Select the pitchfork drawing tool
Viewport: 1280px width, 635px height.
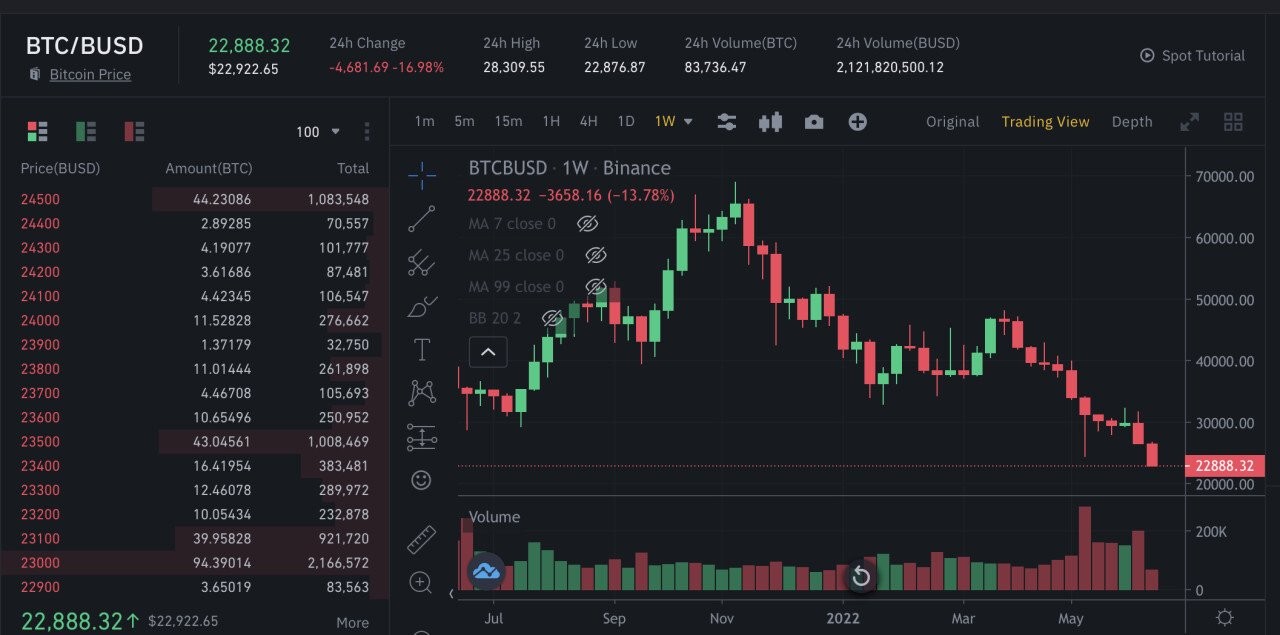pyautogui.click(x=422, y=263)
